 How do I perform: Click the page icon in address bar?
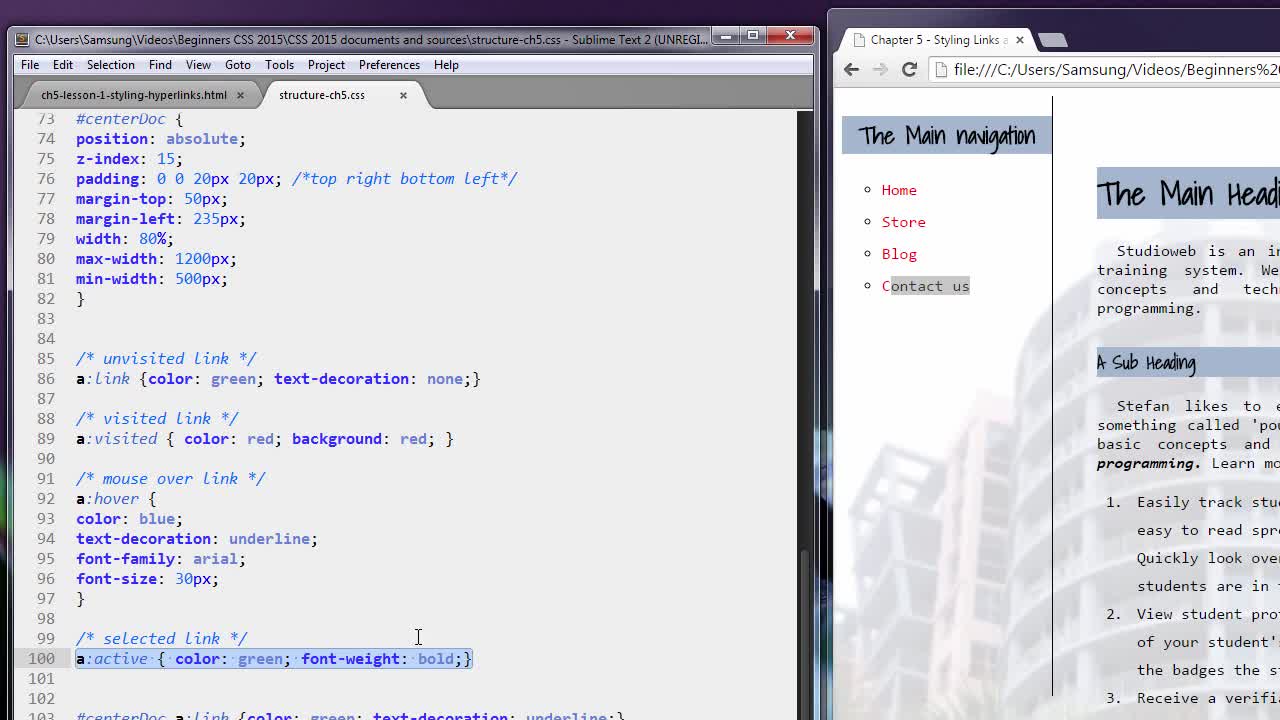tap(941, 69)
